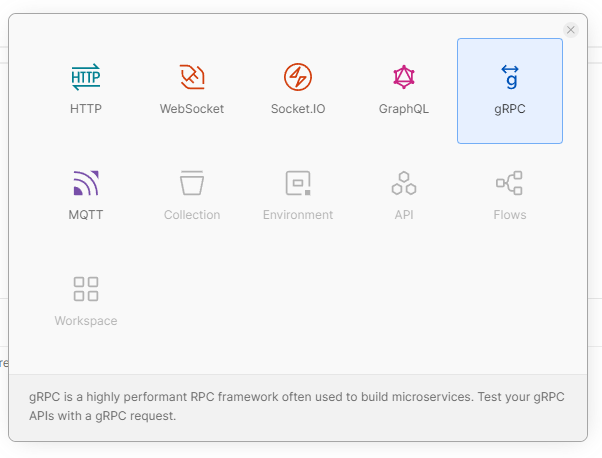Choose the API hexagons icon
Screen dimensions: 602x458
404,183
